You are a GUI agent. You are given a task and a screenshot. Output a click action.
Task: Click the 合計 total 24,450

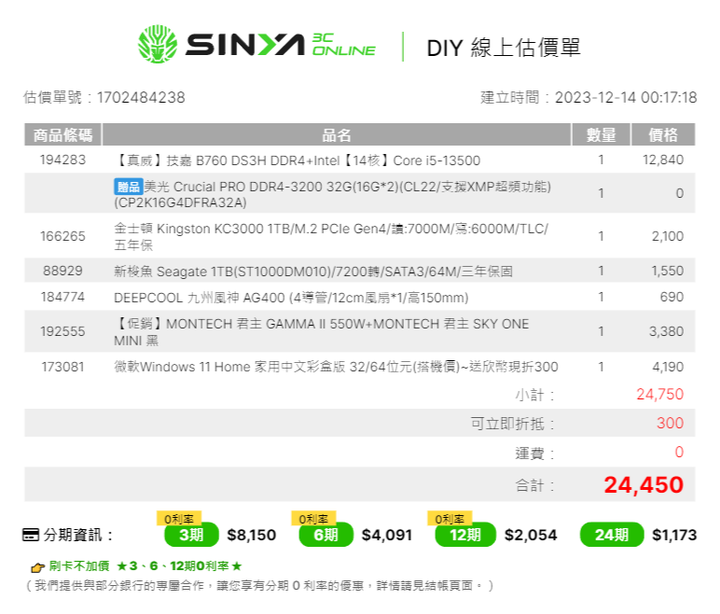pos(644,485)
